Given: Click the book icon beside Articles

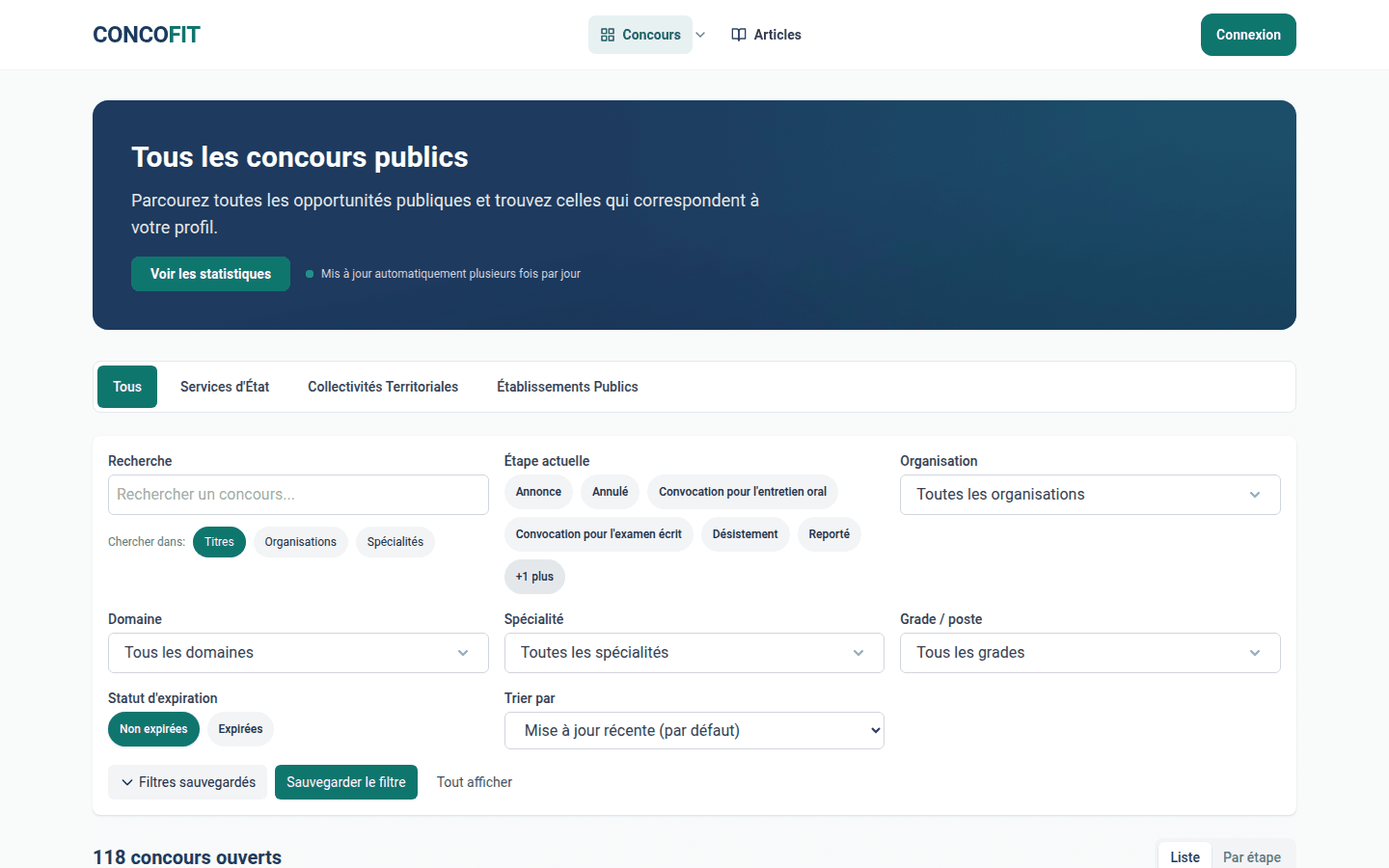Looking at the screenshot, I should pyautogui.click(x=739, y=35).
